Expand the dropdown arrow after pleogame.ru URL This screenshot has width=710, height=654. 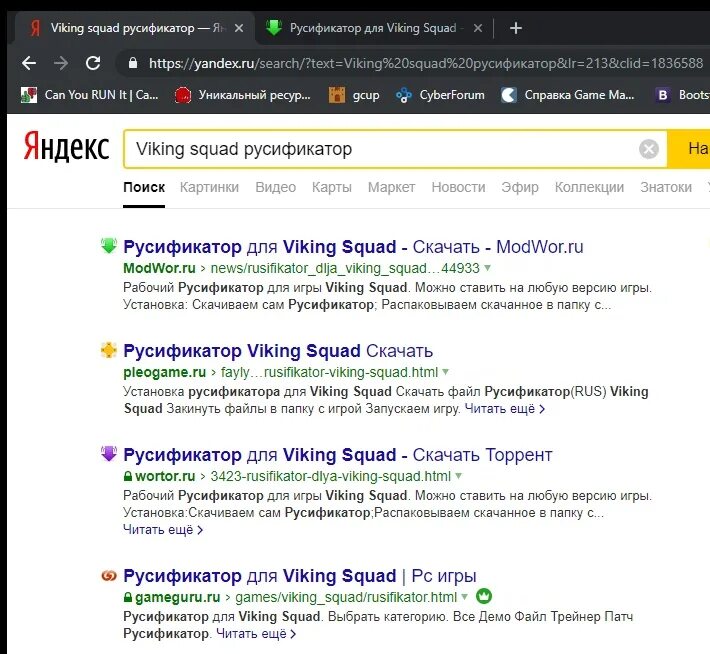point(446,372)
